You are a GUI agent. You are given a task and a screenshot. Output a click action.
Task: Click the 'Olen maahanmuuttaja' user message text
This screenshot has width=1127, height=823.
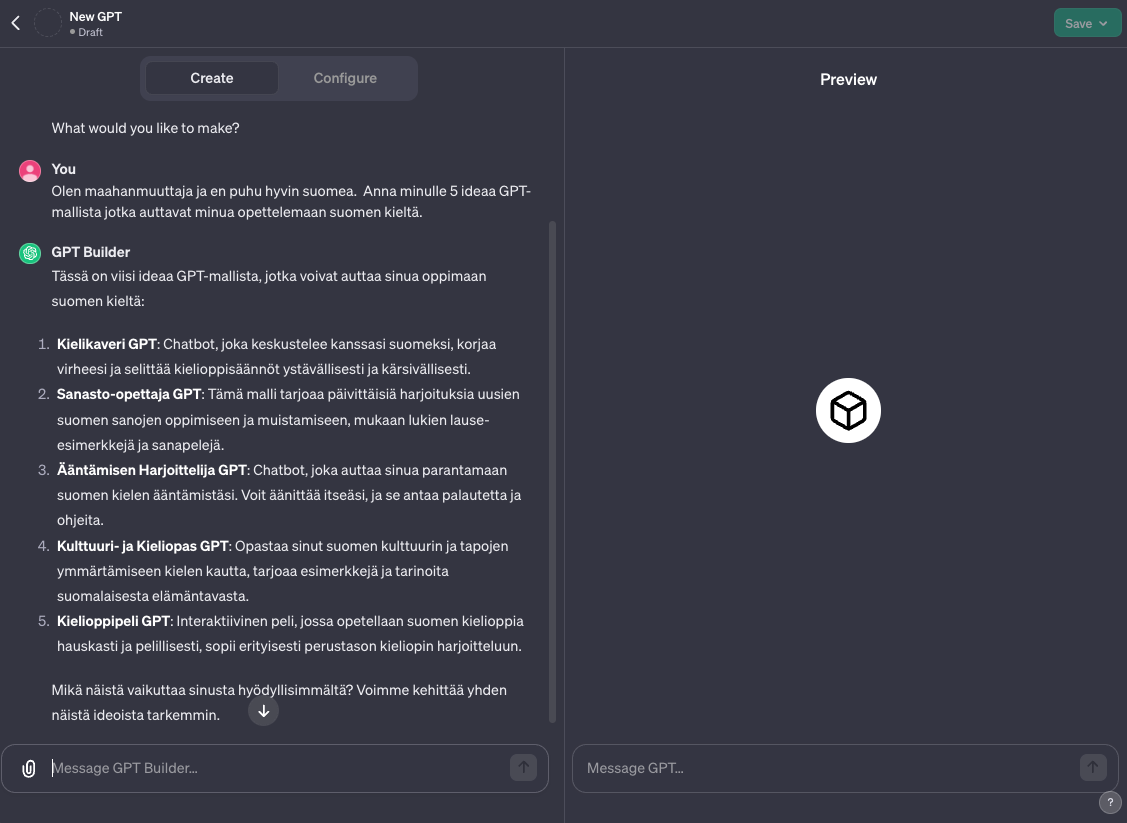point(291,202)
